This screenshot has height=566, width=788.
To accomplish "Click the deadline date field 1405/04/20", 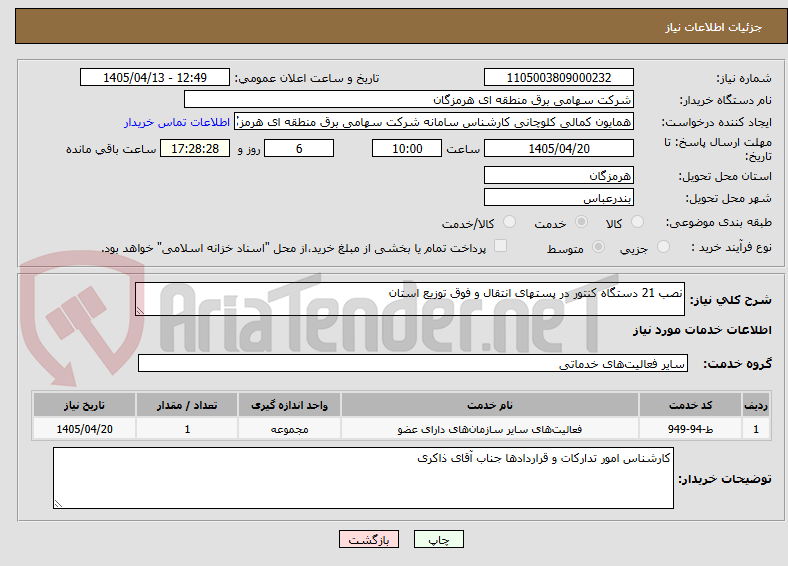I will tap(559, 148).
